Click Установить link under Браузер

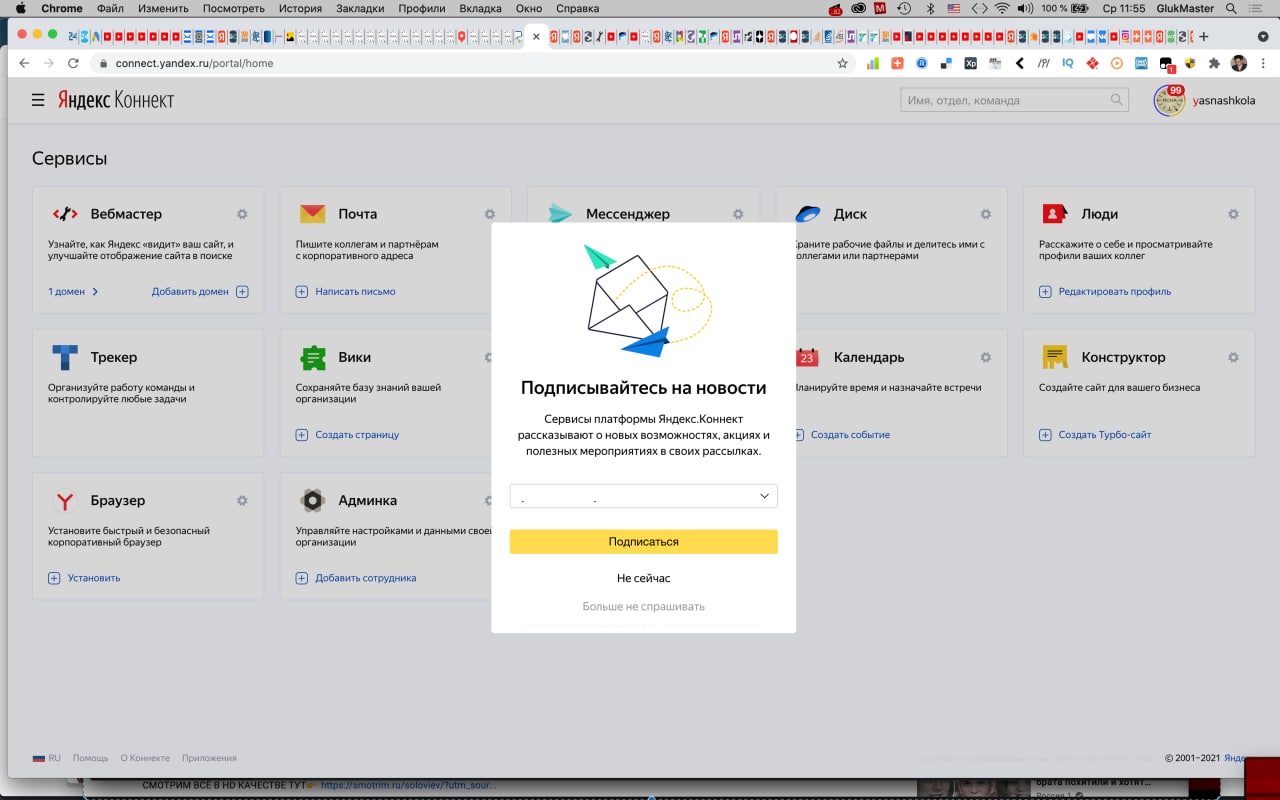[84, 578]
